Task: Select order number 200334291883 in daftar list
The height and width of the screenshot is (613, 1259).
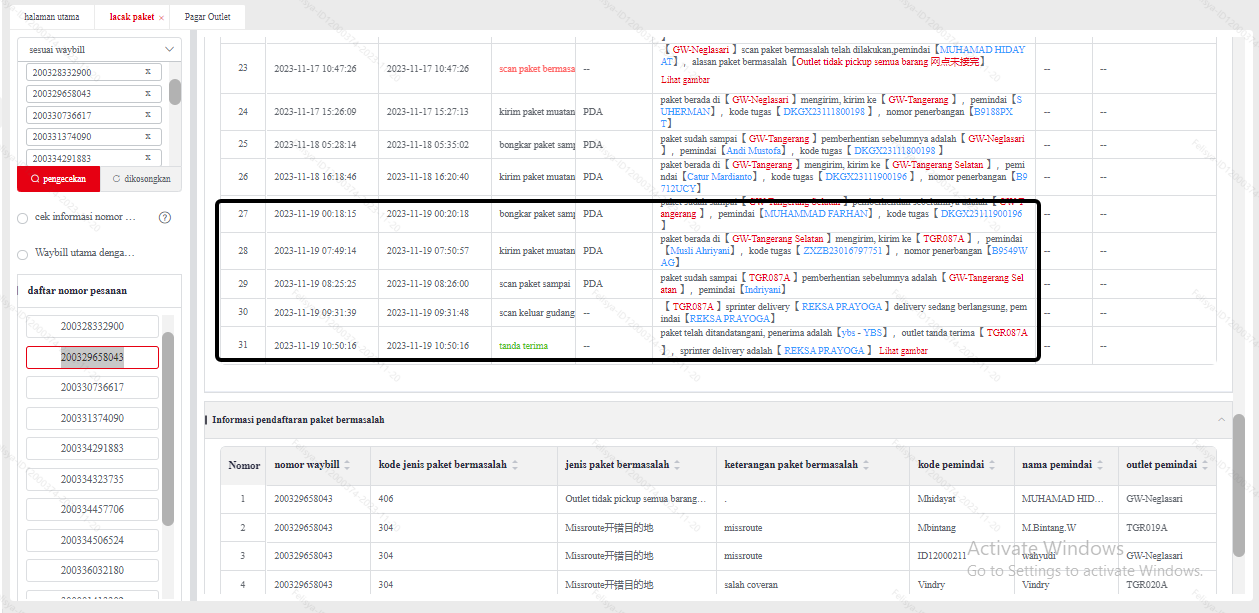Action: tap(92, 448)
